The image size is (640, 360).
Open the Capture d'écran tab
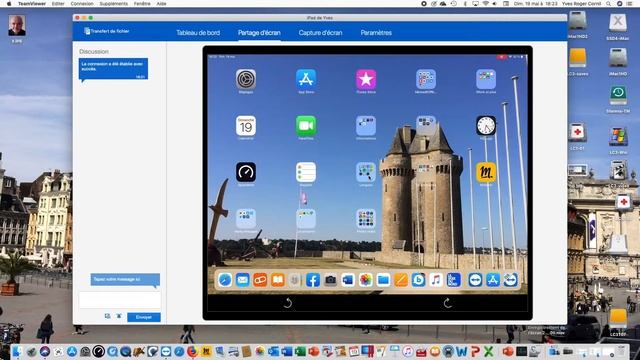tap(320, 33)
